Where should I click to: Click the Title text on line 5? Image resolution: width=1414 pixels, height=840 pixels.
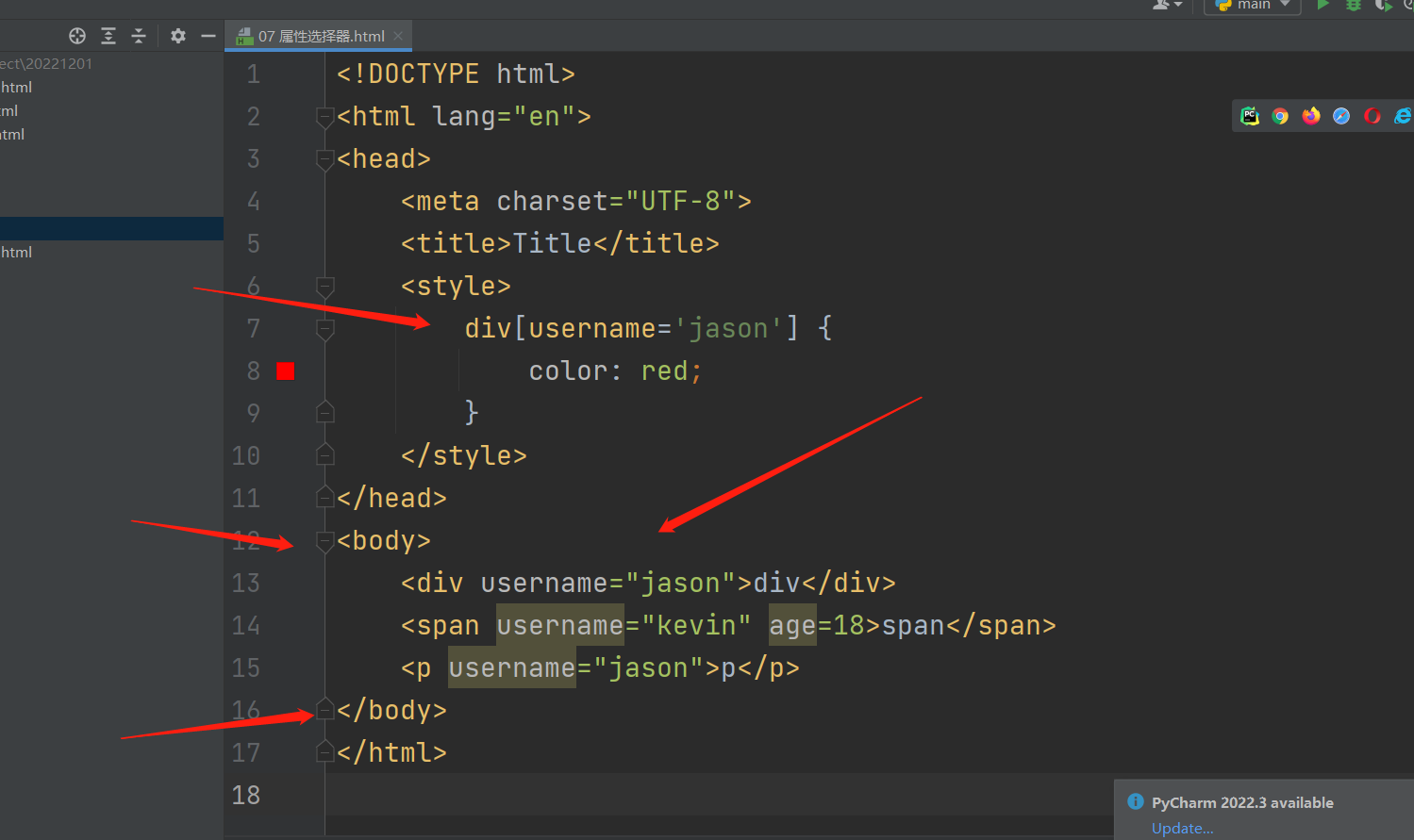(x=552, y=243)
